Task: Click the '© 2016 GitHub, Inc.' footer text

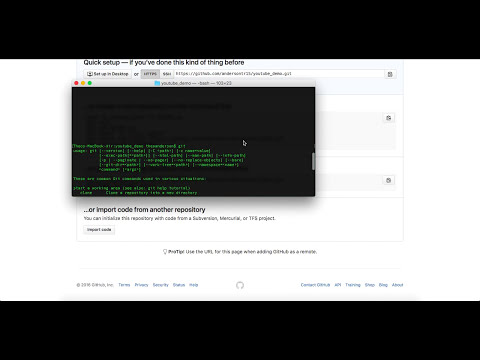Action: [95, 285]
